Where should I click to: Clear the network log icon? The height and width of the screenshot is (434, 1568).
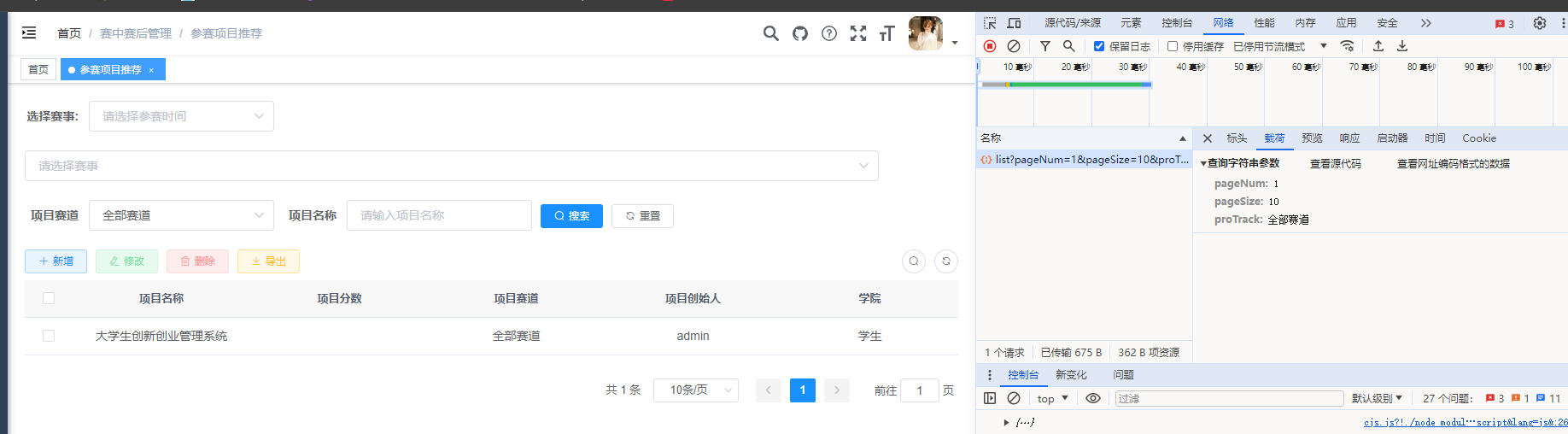pos(1014,46)
